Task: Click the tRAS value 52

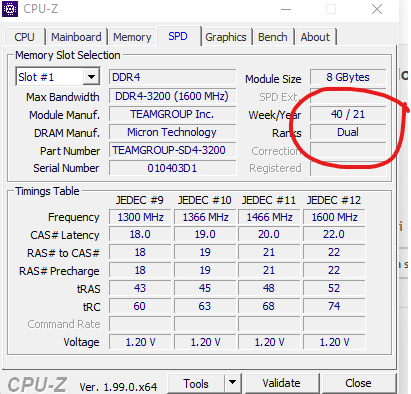Action: pyautogui.click(x=334, y=288)
